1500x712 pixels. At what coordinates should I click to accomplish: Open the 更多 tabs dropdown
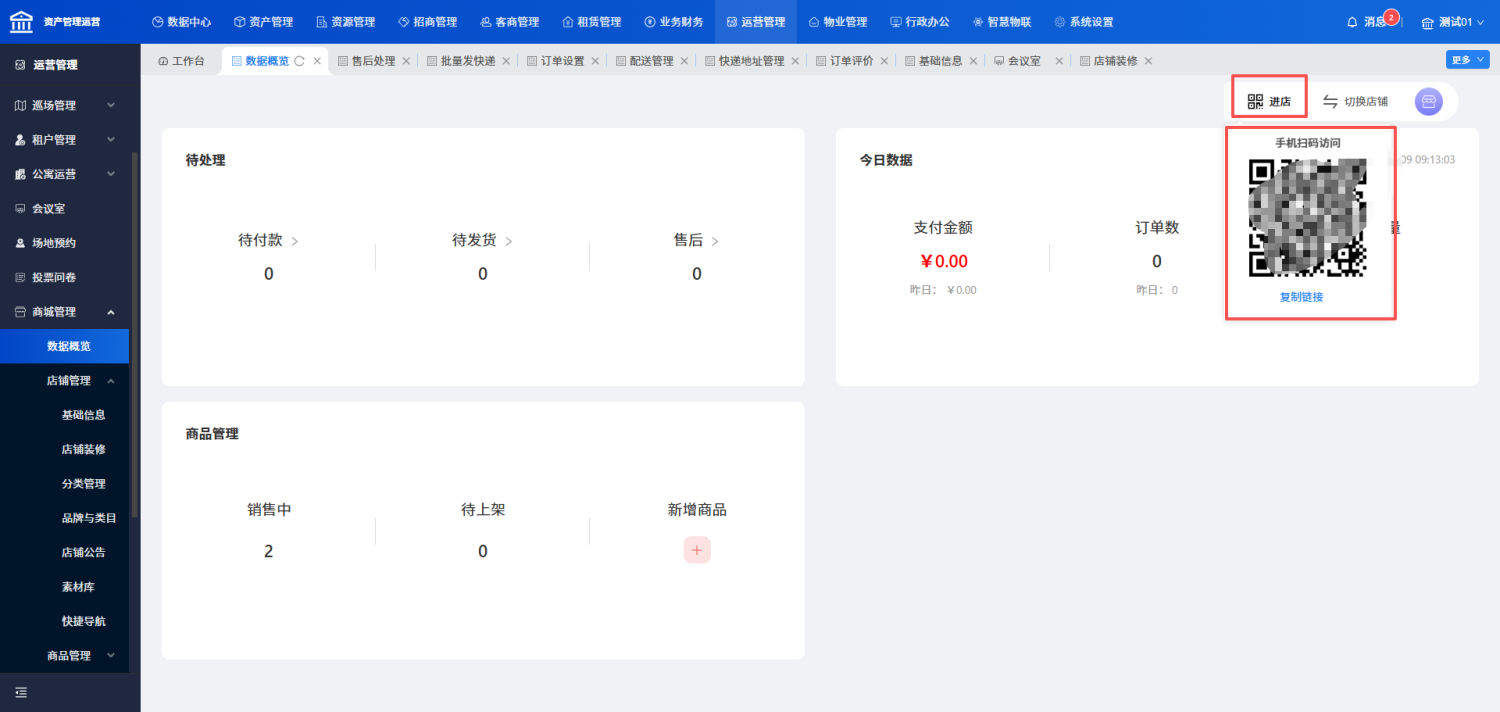click(x=1467, y=60)
